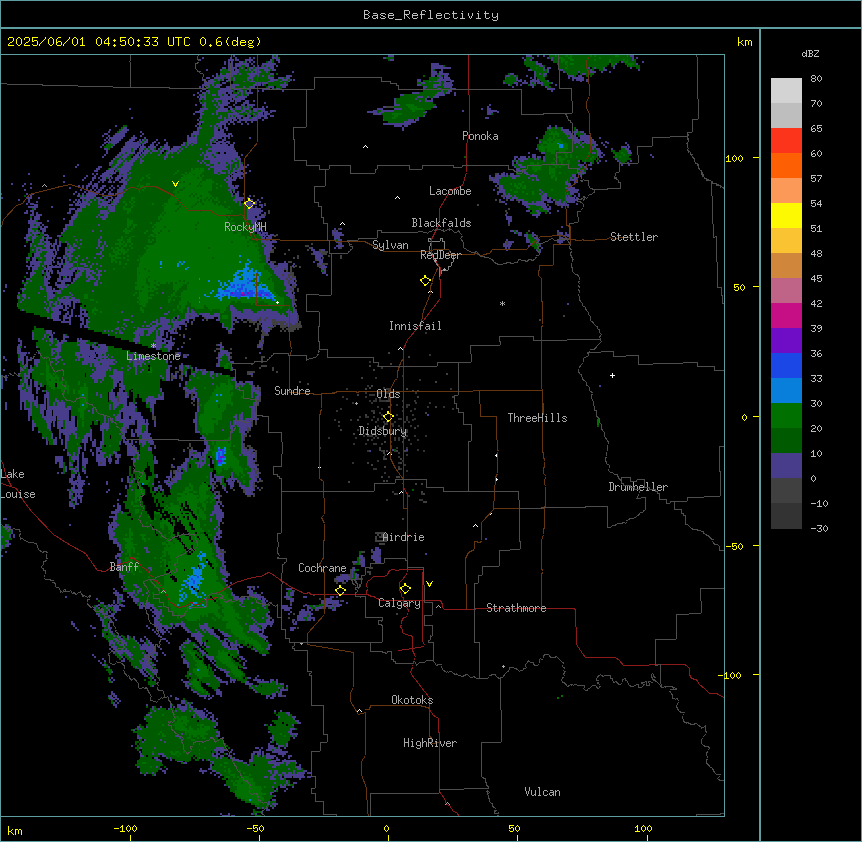
Task: Click the Strathmore label
Action: [x=516, y=608]
